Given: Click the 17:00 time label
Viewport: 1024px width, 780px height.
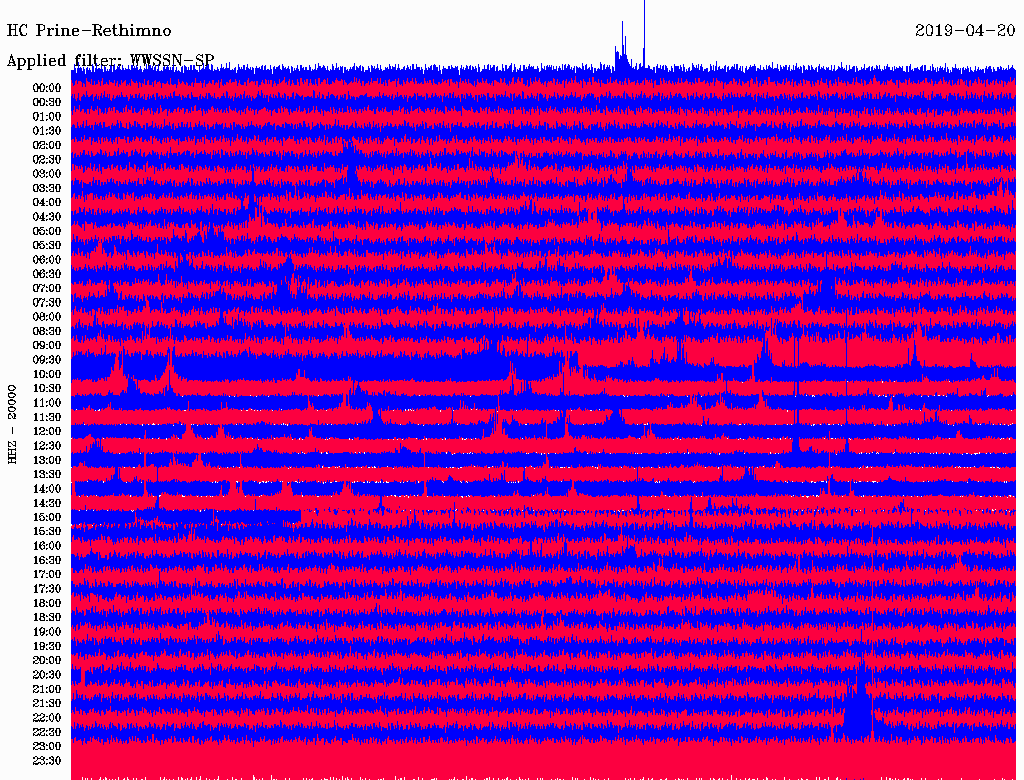Looking at the screenshot, I should click(x=47, y=574).
